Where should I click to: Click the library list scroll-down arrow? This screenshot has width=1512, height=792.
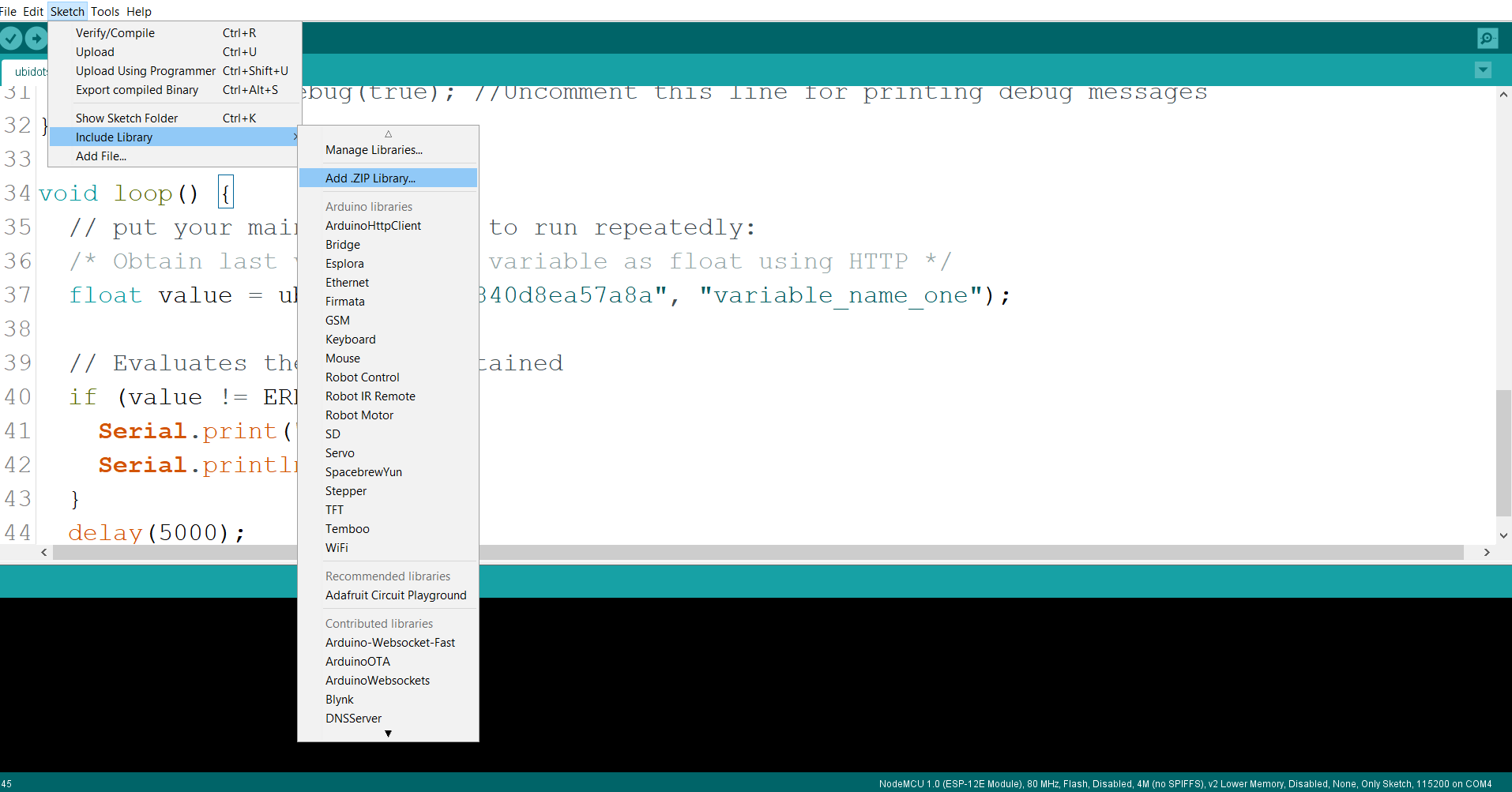tap(388, 734)
